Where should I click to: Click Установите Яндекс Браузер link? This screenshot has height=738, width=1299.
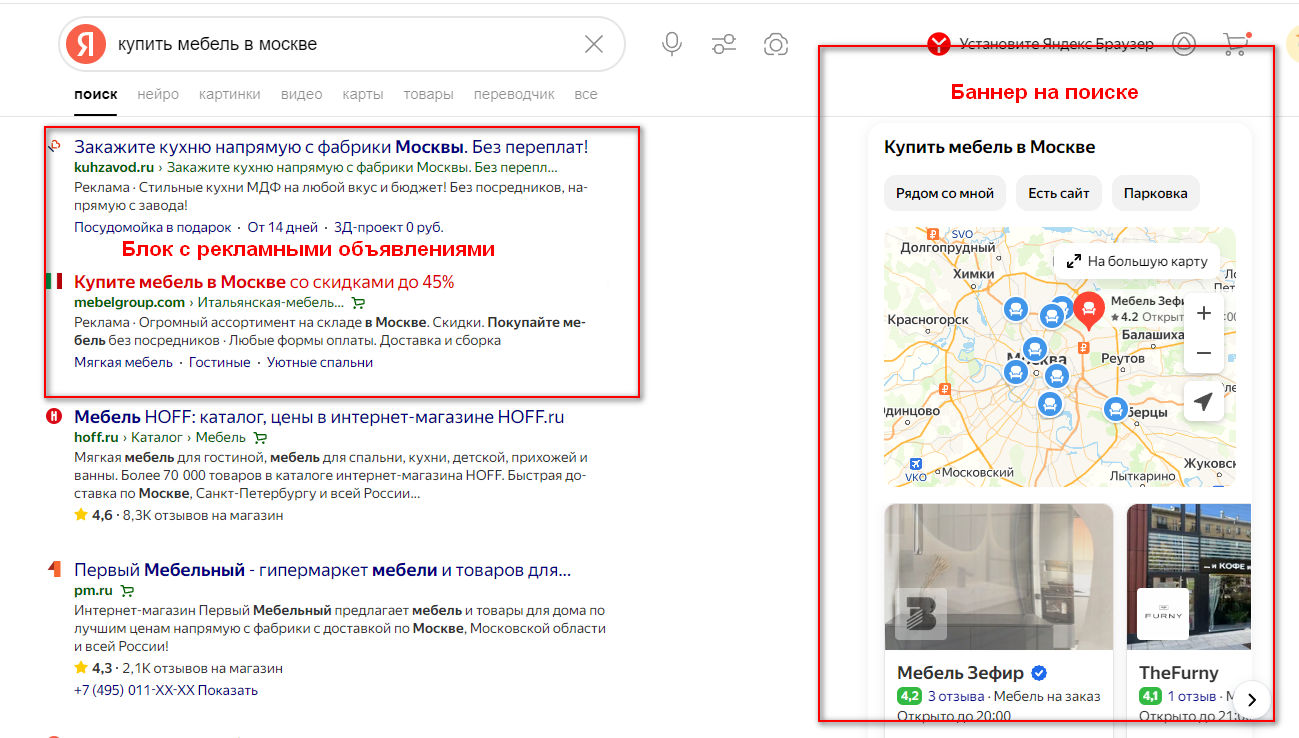coord(1056,44)
